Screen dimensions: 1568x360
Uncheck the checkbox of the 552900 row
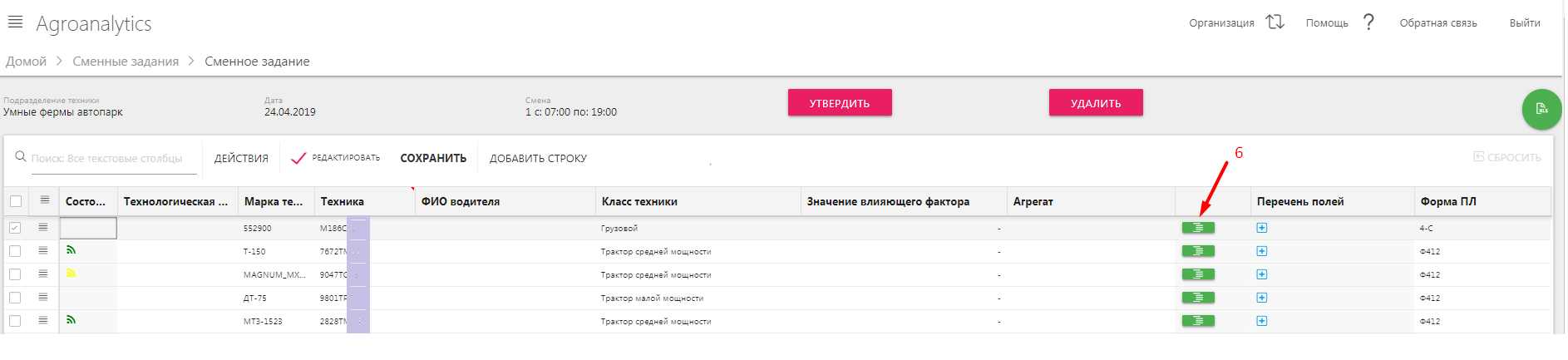pos(15,228)
